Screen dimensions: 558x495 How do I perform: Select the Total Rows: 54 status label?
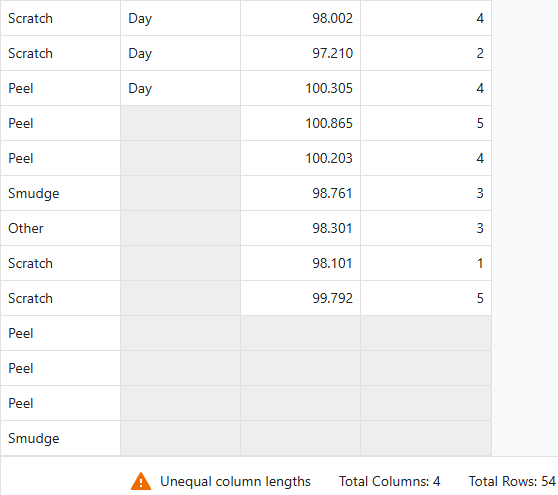click(x=512, y=481)
